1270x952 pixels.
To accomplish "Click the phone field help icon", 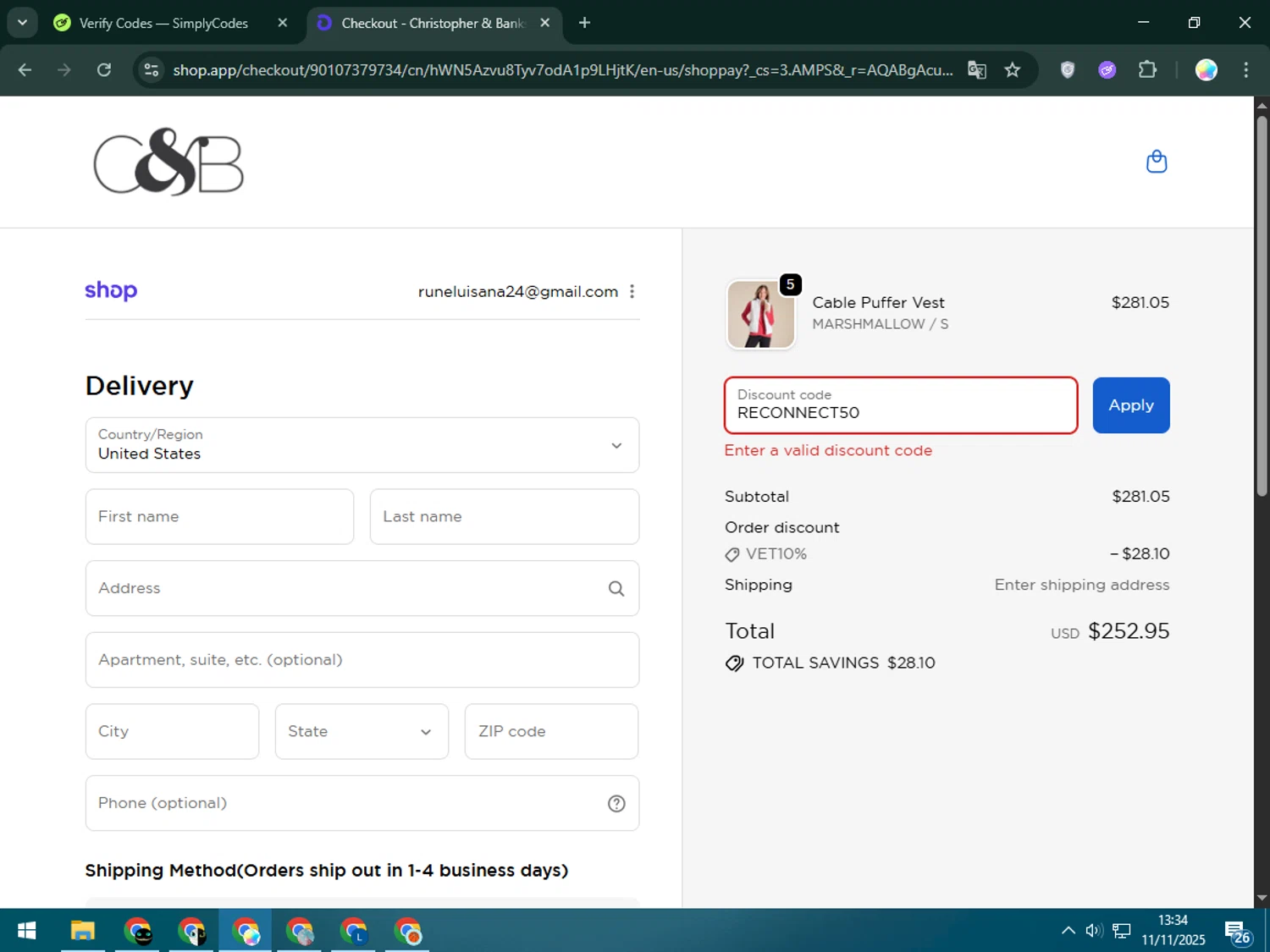I will click(x=616, y=804).
